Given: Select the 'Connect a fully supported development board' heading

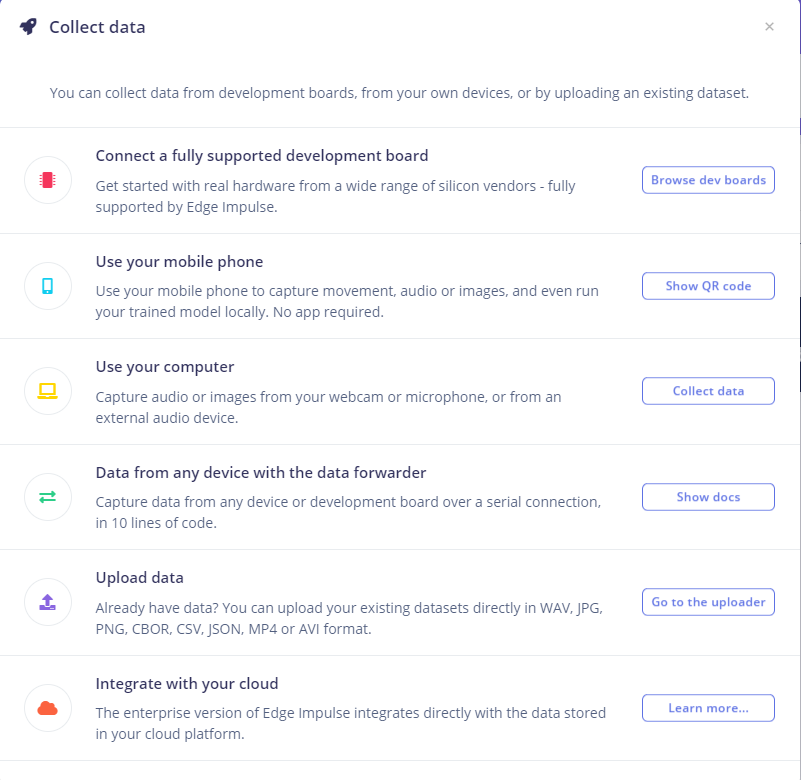Looking at the screenshot, I should coord(262,156).
